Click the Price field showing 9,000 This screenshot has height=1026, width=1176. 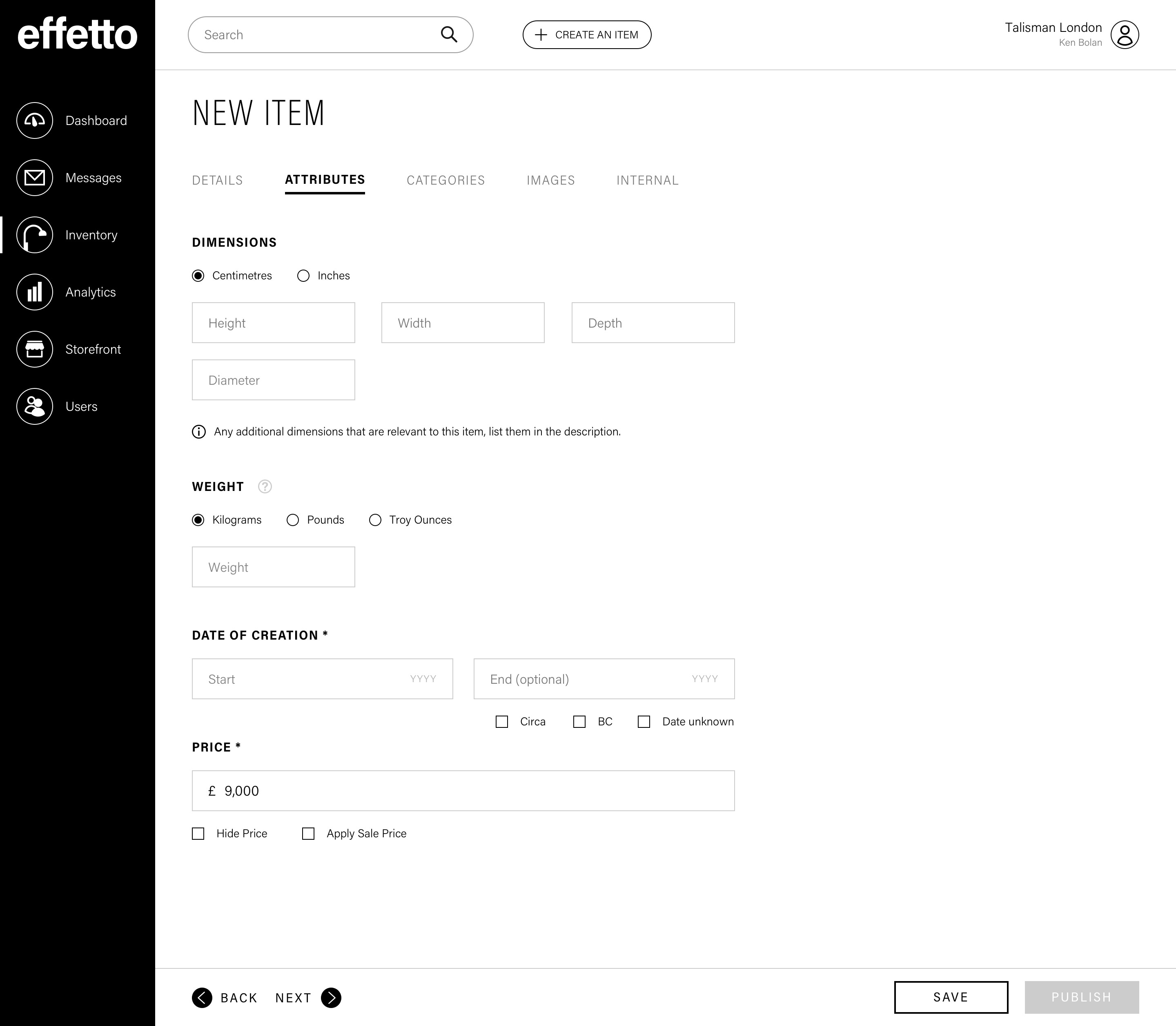click(463, 791)
